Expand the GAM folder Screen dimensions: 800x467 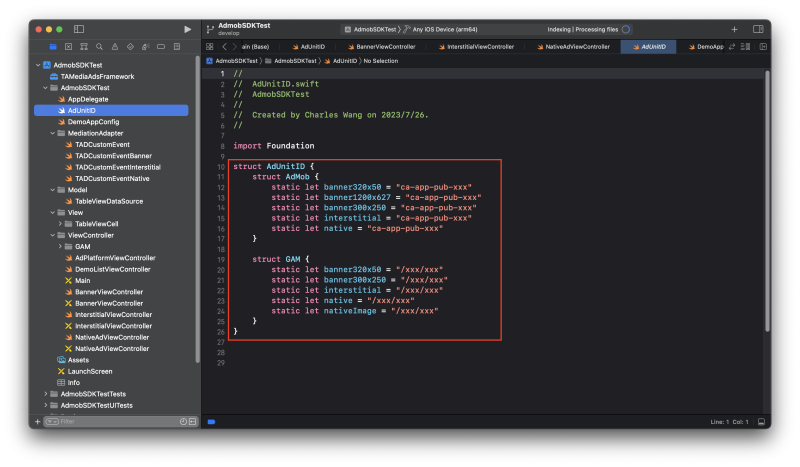point(60,247)
